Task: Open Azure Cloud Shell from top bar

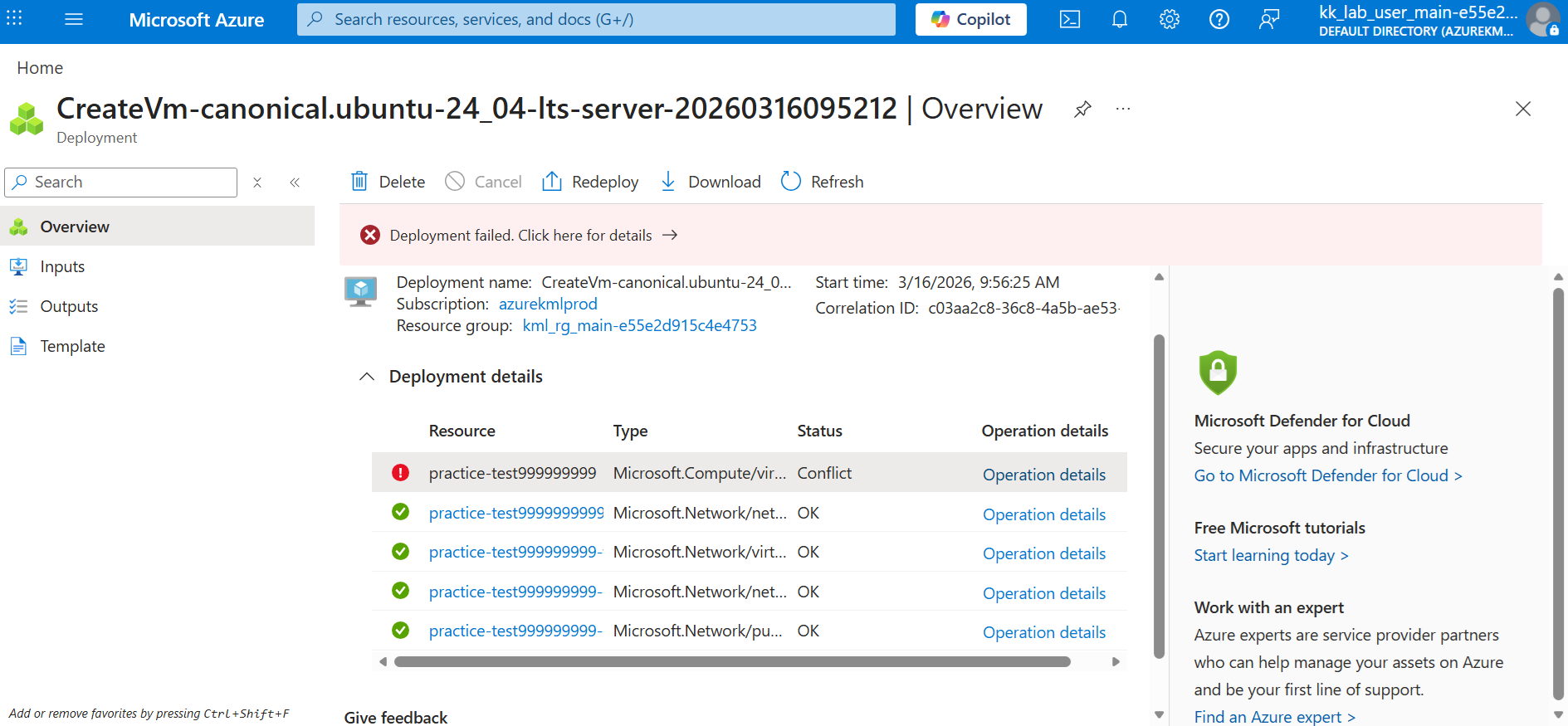Action: tap(1069, 19)
